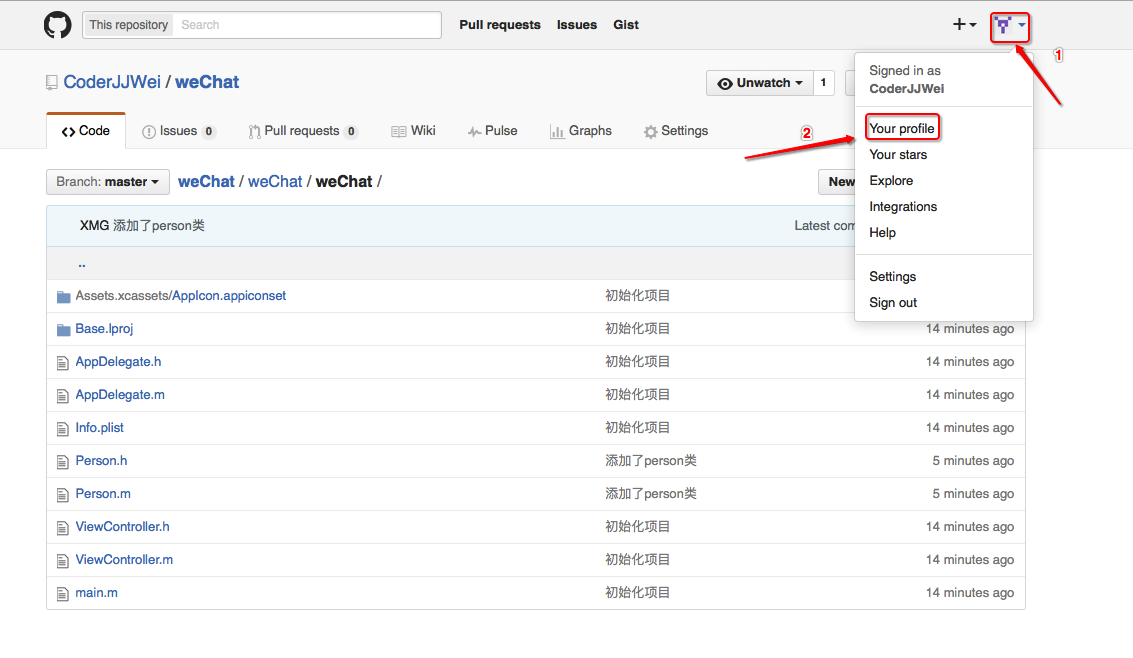Switch to the Pulse tab

coord(492,131)
